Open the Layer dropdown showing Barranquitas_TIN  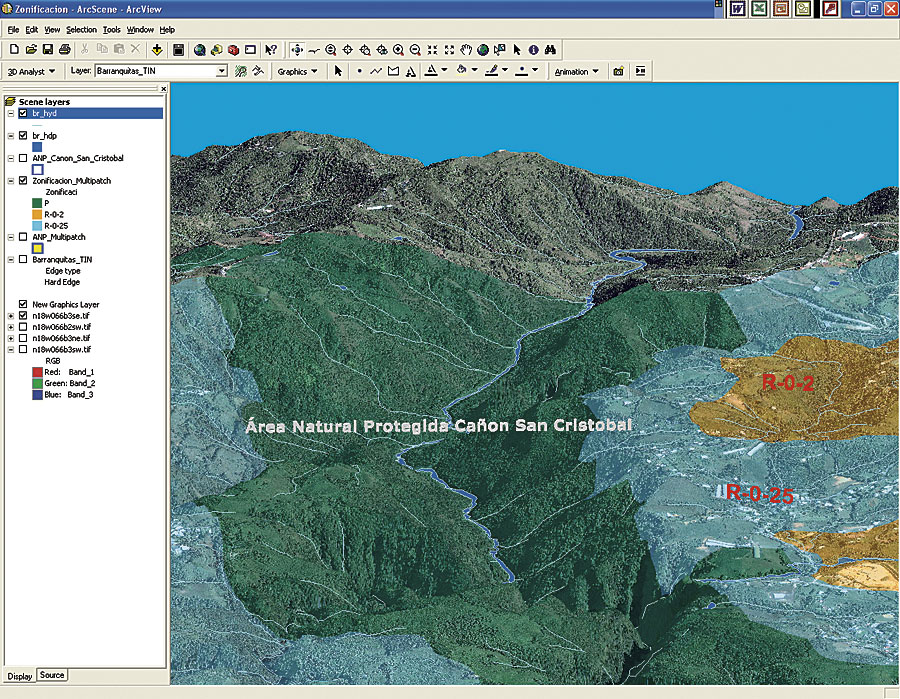(222, 71)
